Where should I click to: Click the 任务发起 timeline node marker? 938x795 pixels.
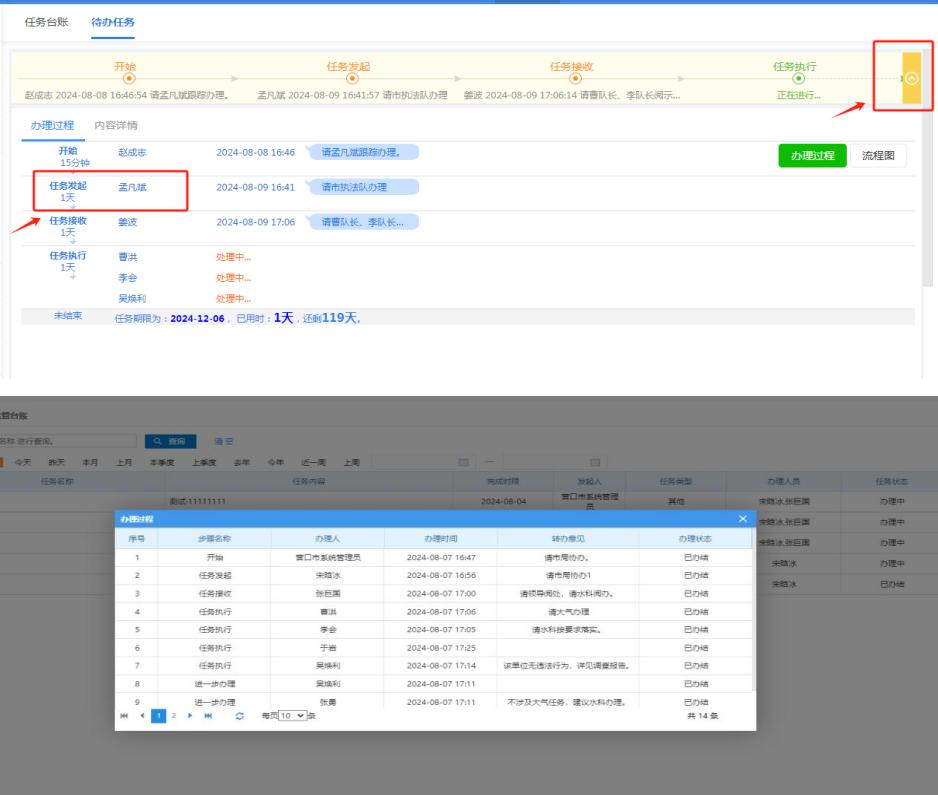(350, 78)
